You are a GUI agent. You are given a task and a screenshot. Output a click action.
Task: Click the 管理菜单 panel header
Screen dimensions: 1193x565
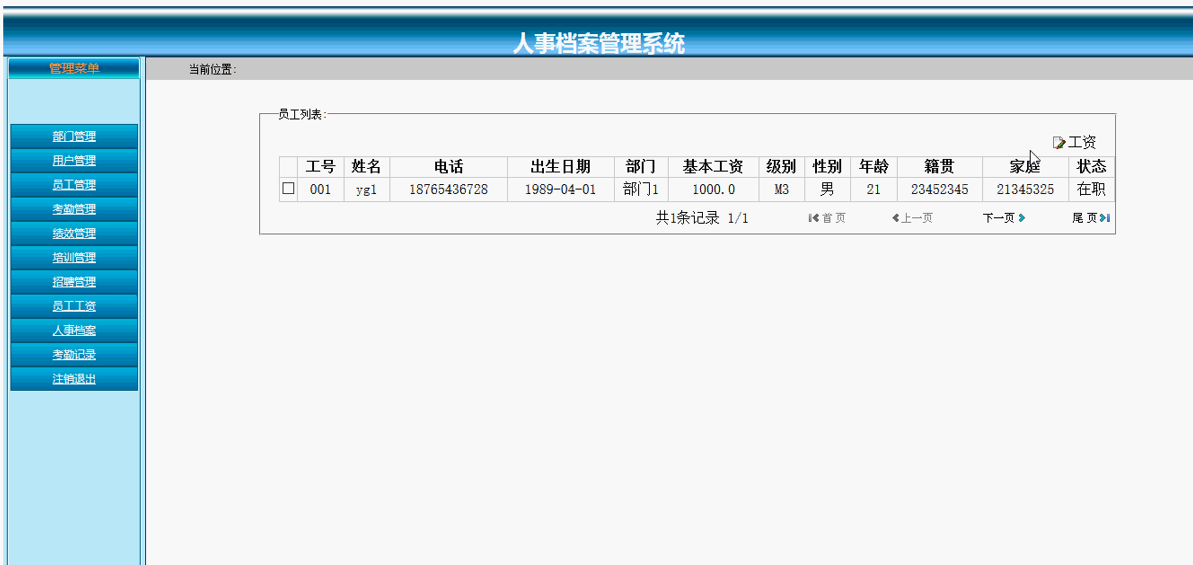click(74, 68)
